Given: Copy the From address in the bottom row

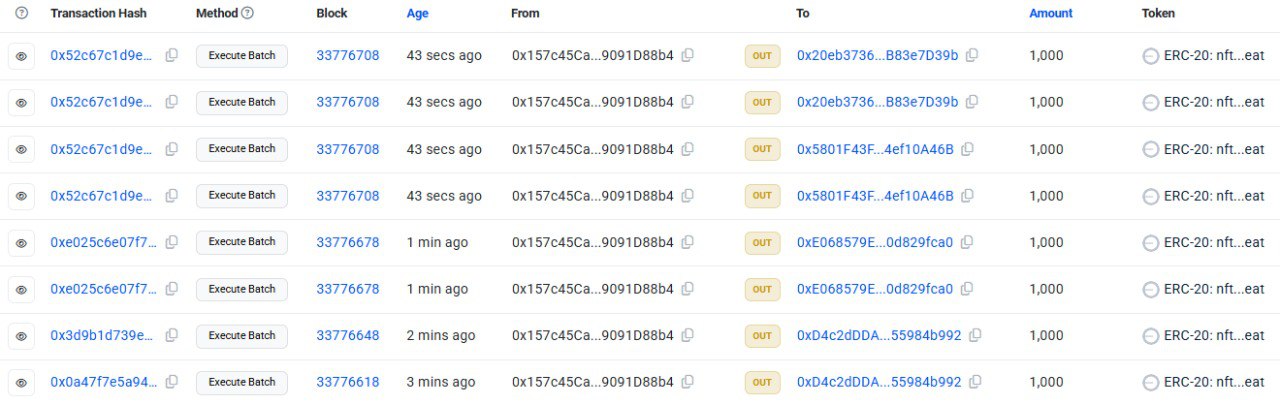Looking at the screenshot, I should coord(687,382).
